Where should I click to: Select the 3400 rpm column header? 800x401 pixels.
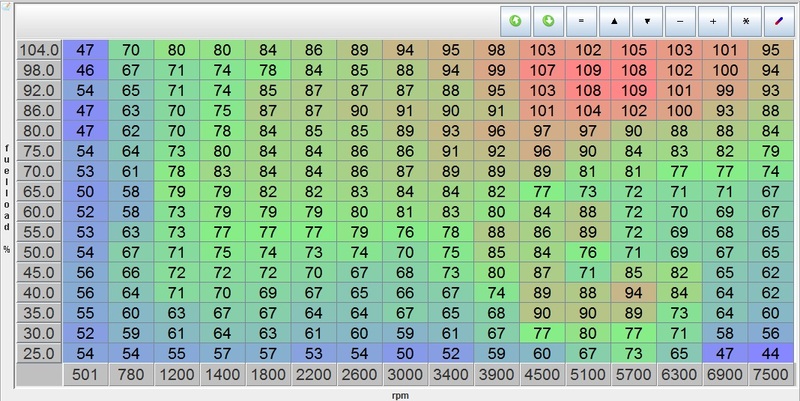point(451,375)
